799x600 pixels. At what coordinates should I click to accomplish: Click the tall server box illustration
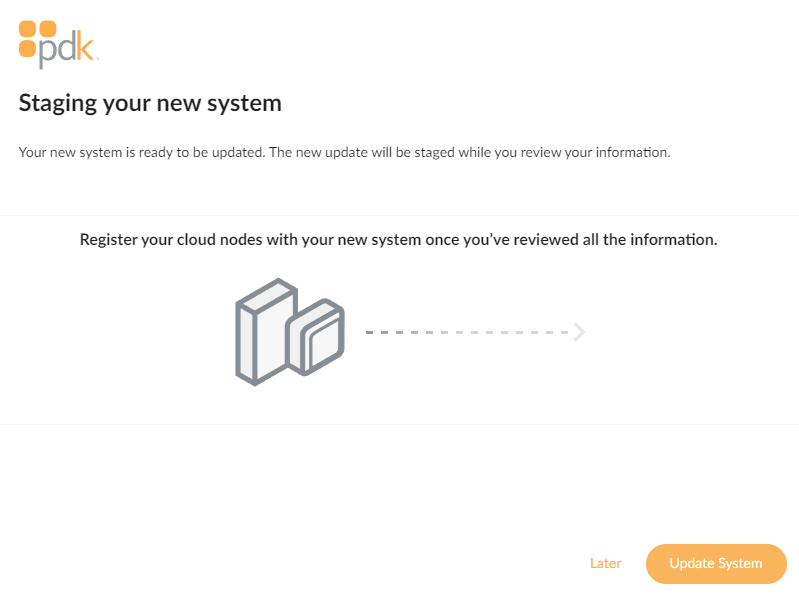pos(265,332)
